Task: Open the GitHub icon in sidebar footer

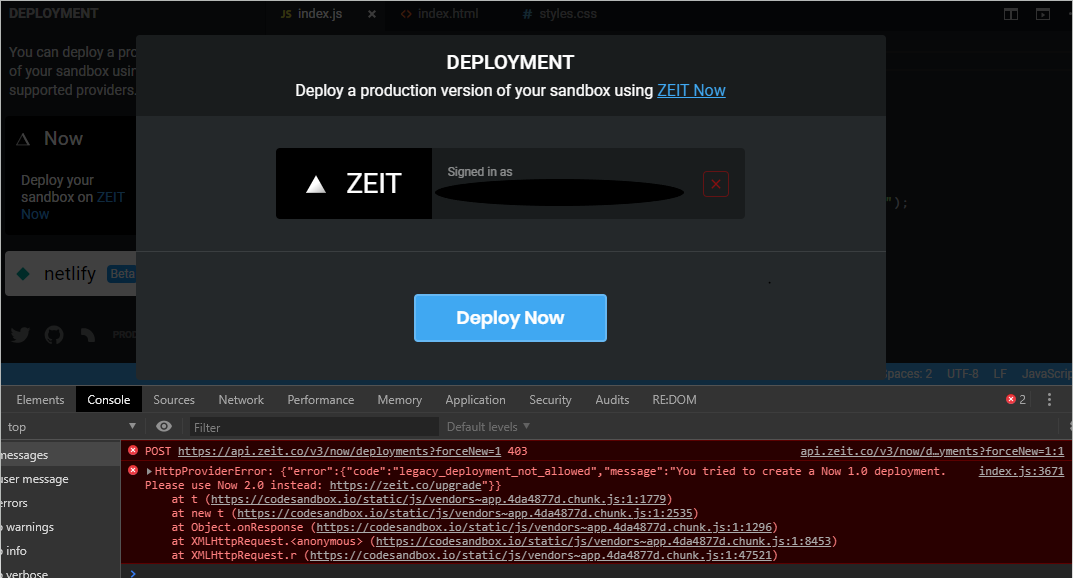Action: click(x=54, y=334)
